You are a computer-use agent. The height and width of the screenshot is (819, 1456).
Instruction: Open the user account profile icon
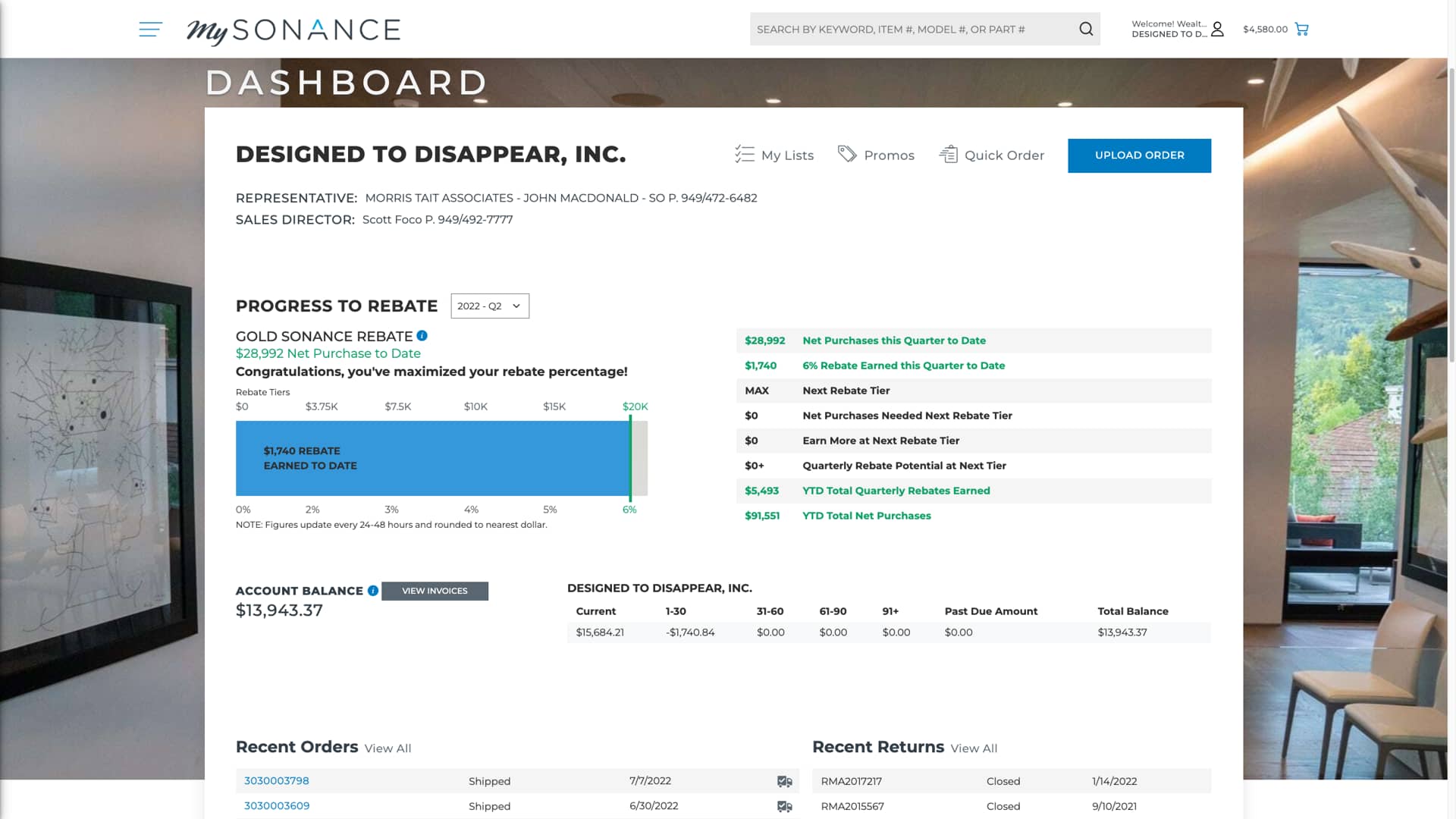(1217, 30)
